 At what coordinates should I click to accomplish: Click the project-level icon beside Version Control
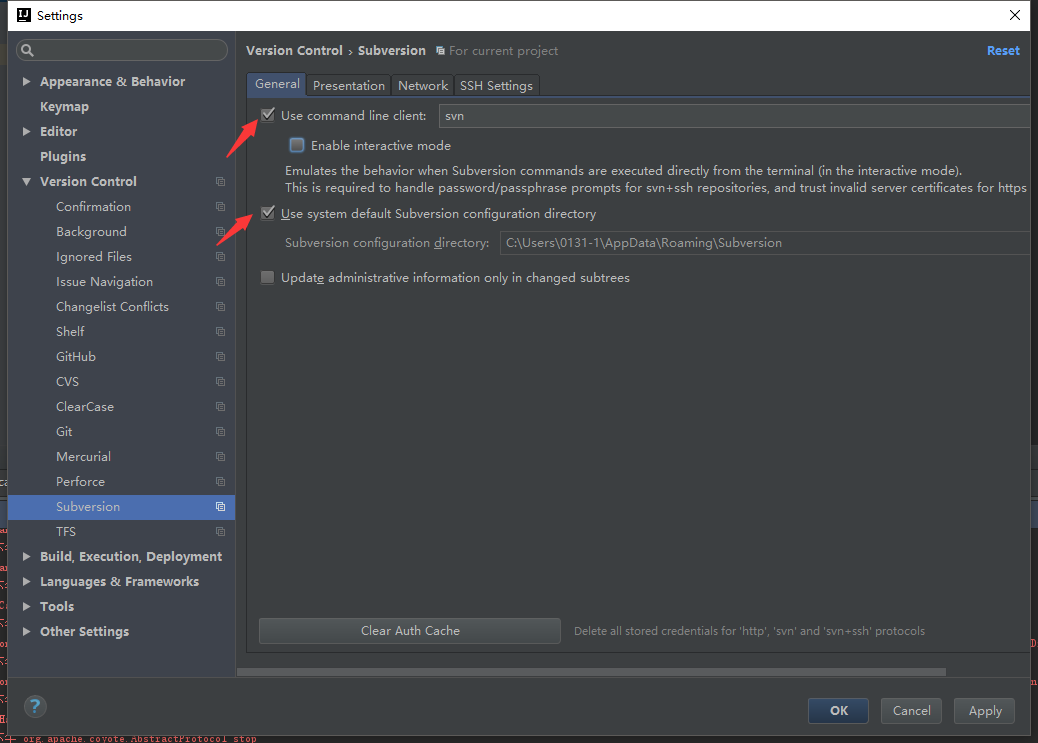(220, 181)
